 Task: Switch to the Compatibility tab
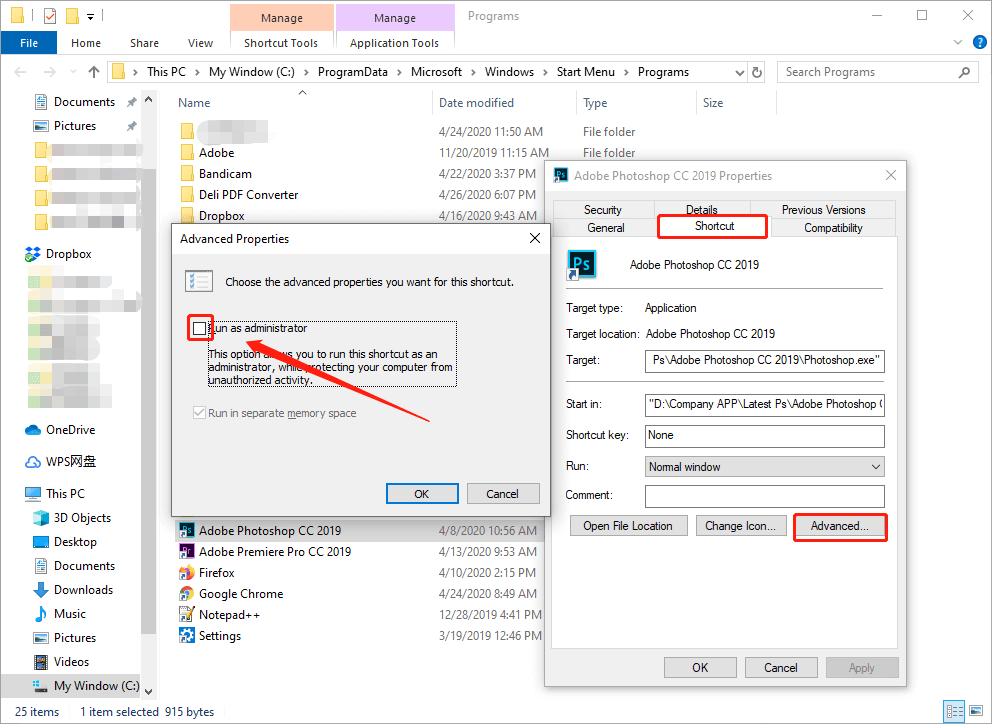pos(833,228)
